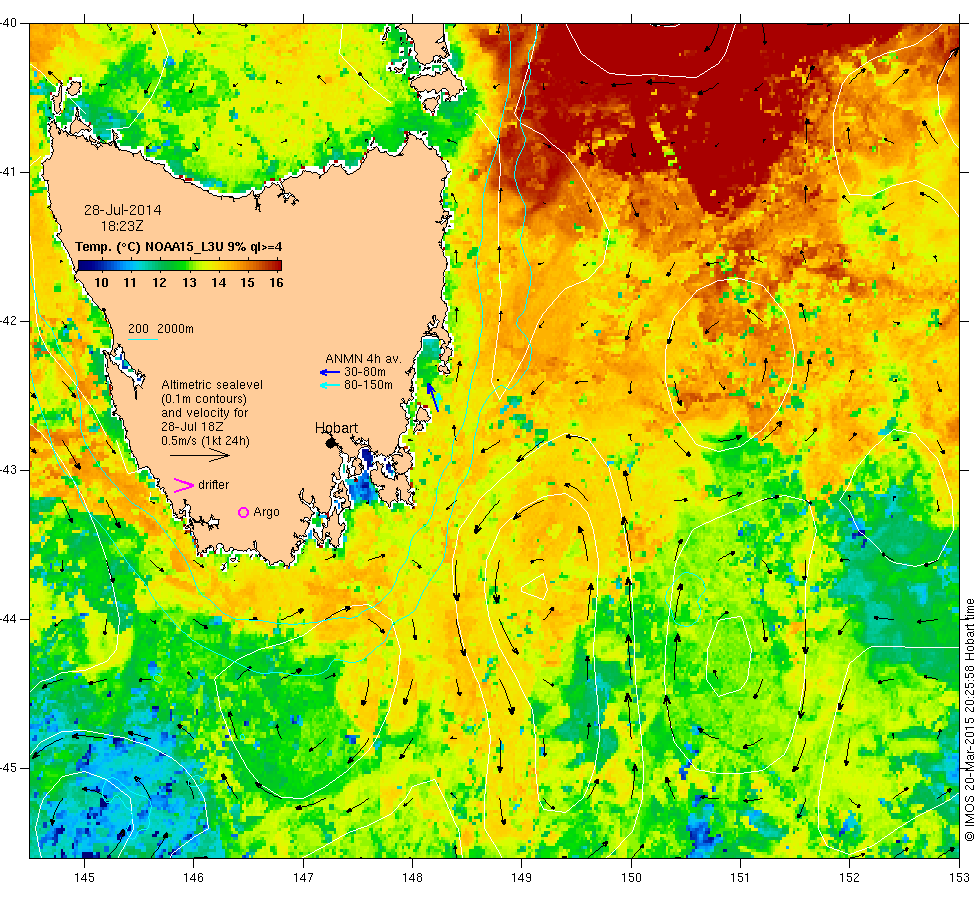980x900 pixels.
Task: Click the 0.5m/s (1kt 24h) label
Action: pyautogui.click(x=206, y=441)
